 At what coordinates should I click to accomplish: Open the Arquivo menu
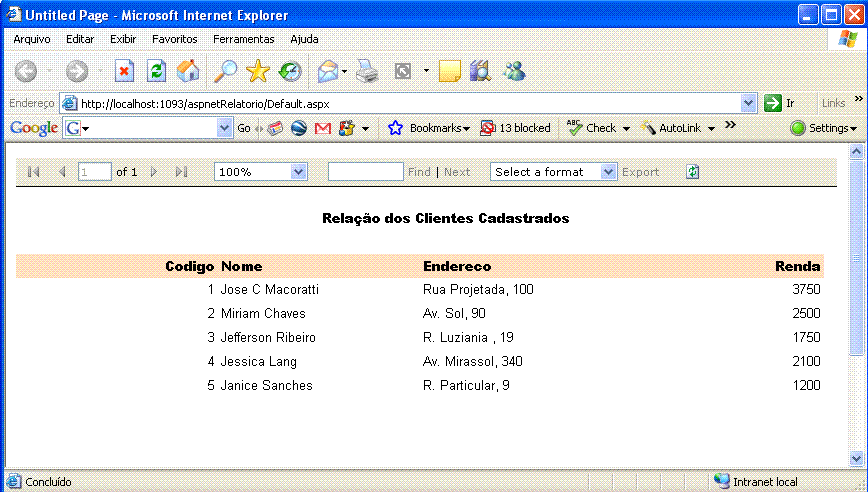[x=32, y=39]
